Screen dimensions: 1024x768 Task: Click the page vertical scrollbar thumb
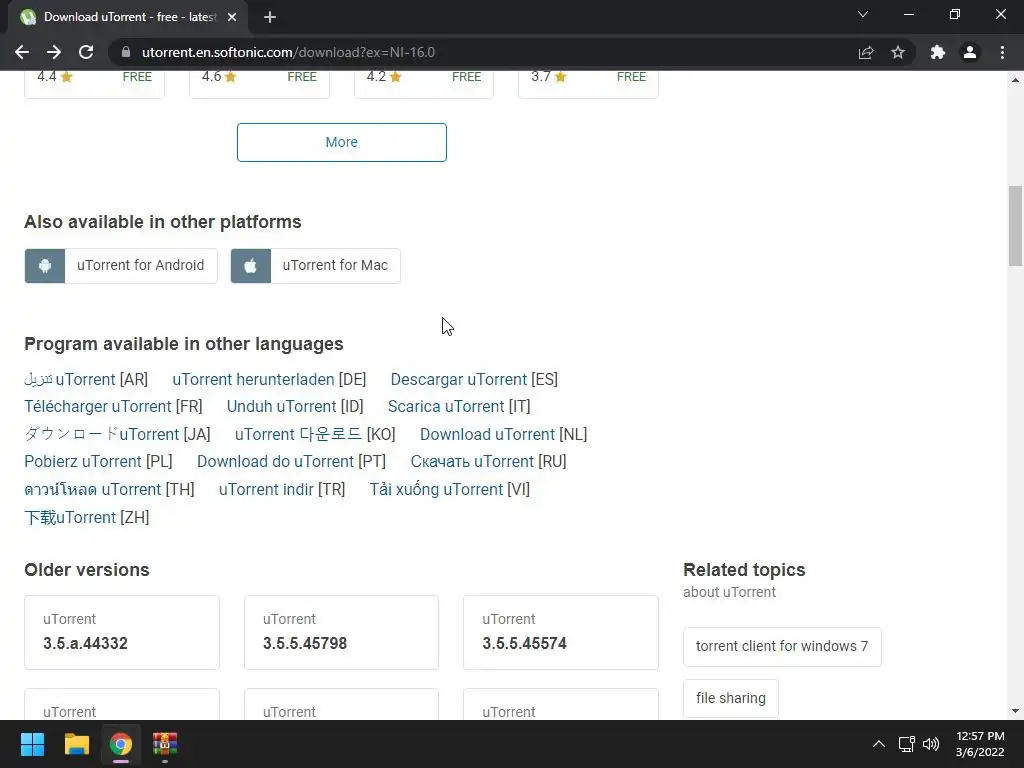(x=1015, y=226)
